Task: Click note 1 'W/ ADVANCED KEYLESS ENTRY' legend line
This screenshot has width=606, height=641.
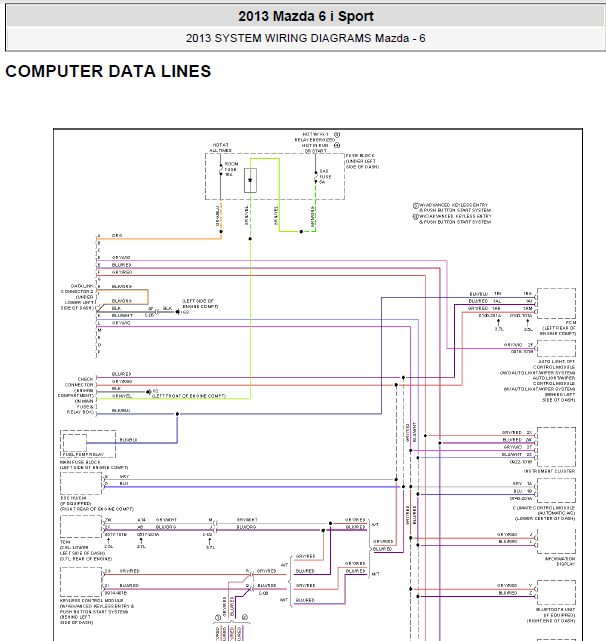Action: tap(452, 207)
